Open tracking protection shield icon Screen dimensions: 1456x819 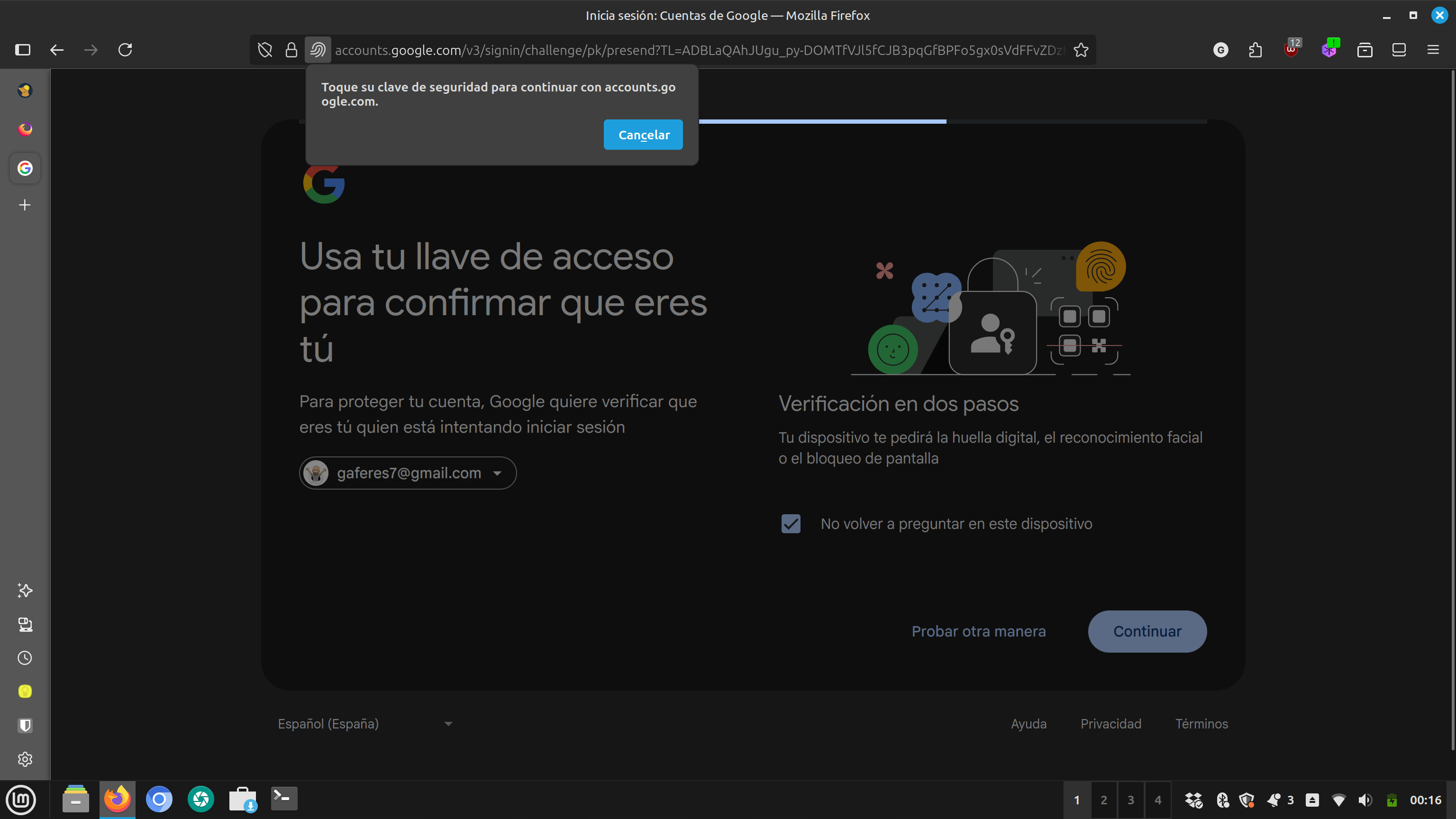coord(264,50)
